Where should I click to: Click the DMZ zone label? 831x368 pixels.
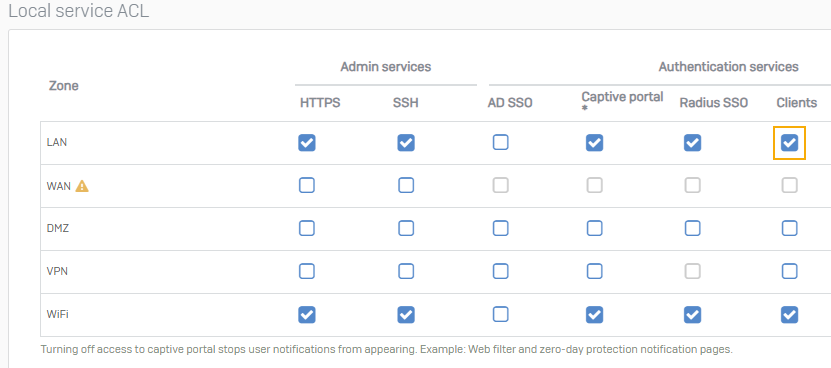tap(58, 229)
